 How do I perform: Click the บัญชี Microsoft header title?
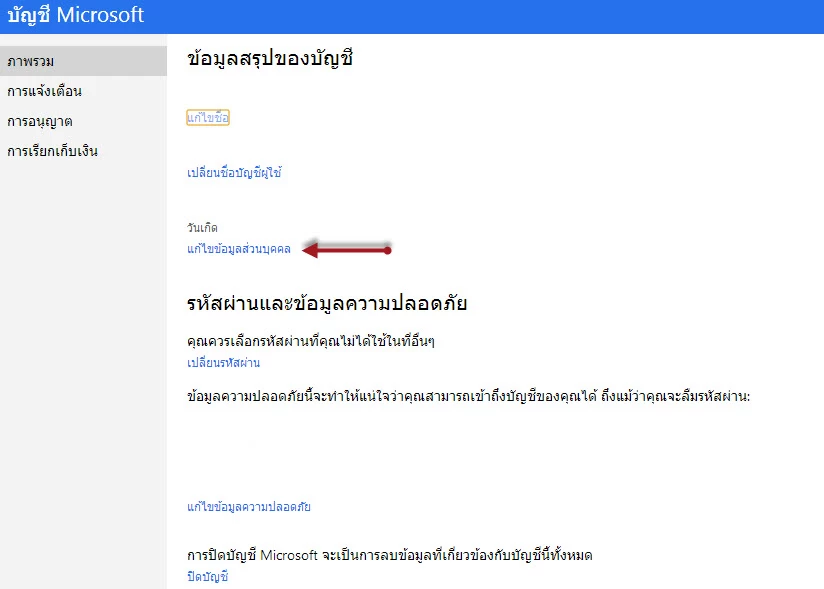(x=76, y=15)
